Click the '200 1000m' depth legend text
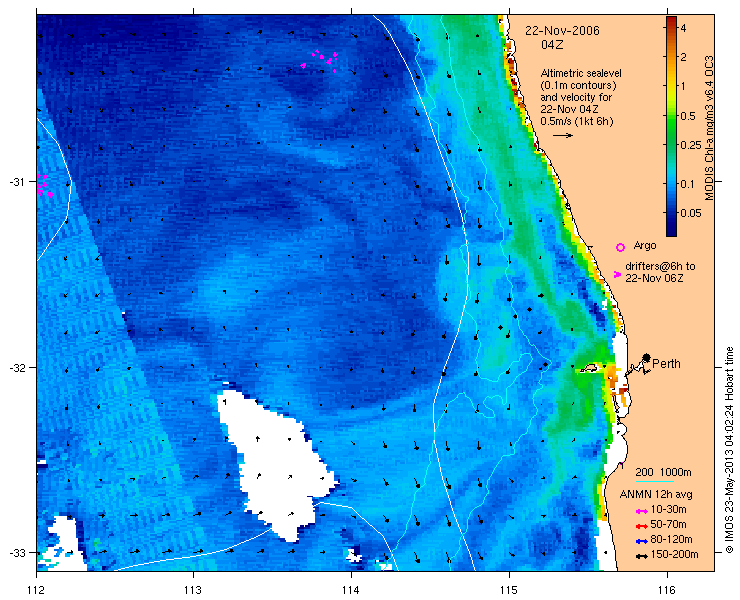Viewport: 740px width, 600px height. coord(663,473)
